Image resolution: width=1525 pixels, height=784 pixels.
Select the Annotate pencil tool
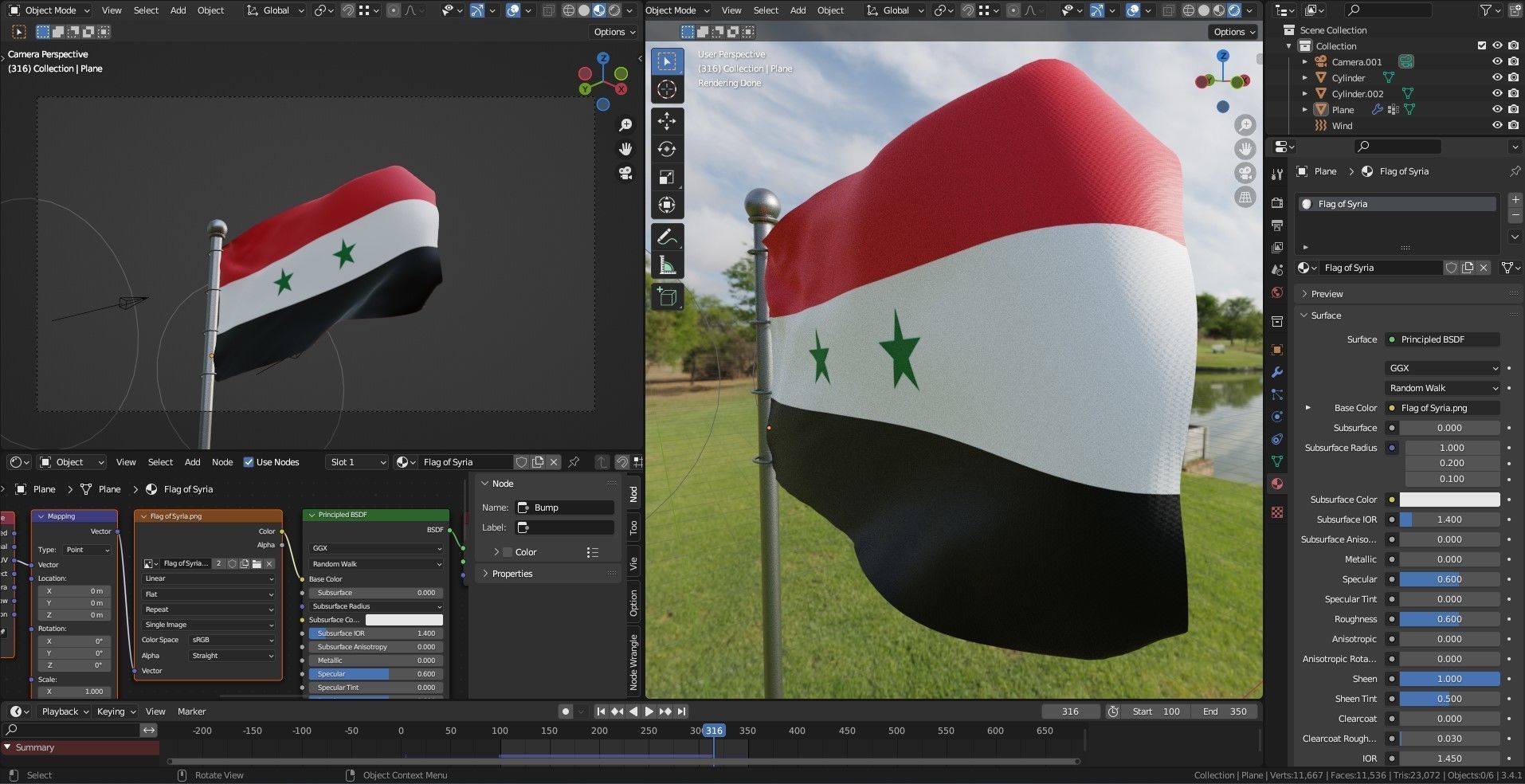[x=667, y=237]
